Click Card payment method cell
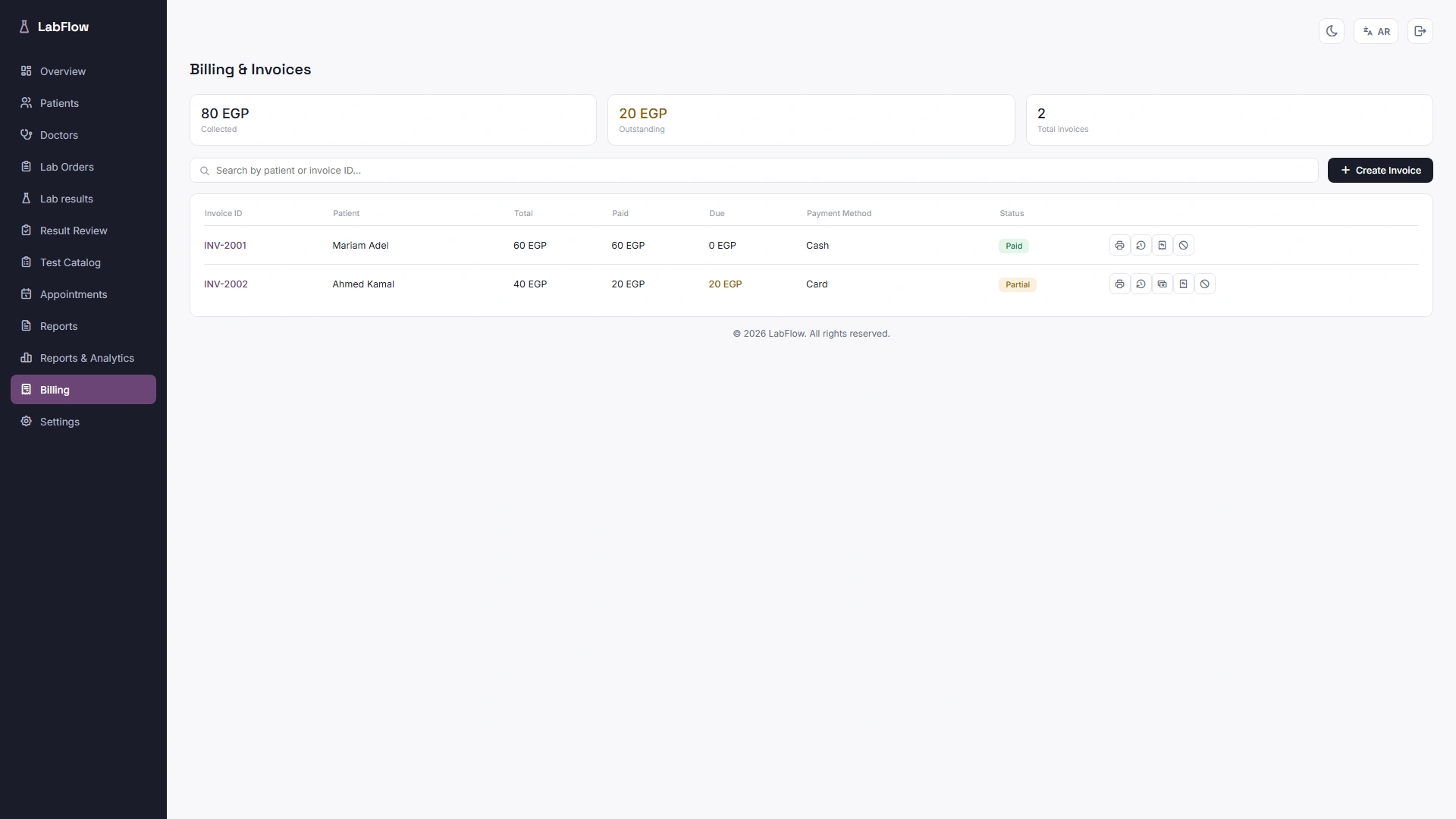1456x819 pixels. (x=817, y=284)
